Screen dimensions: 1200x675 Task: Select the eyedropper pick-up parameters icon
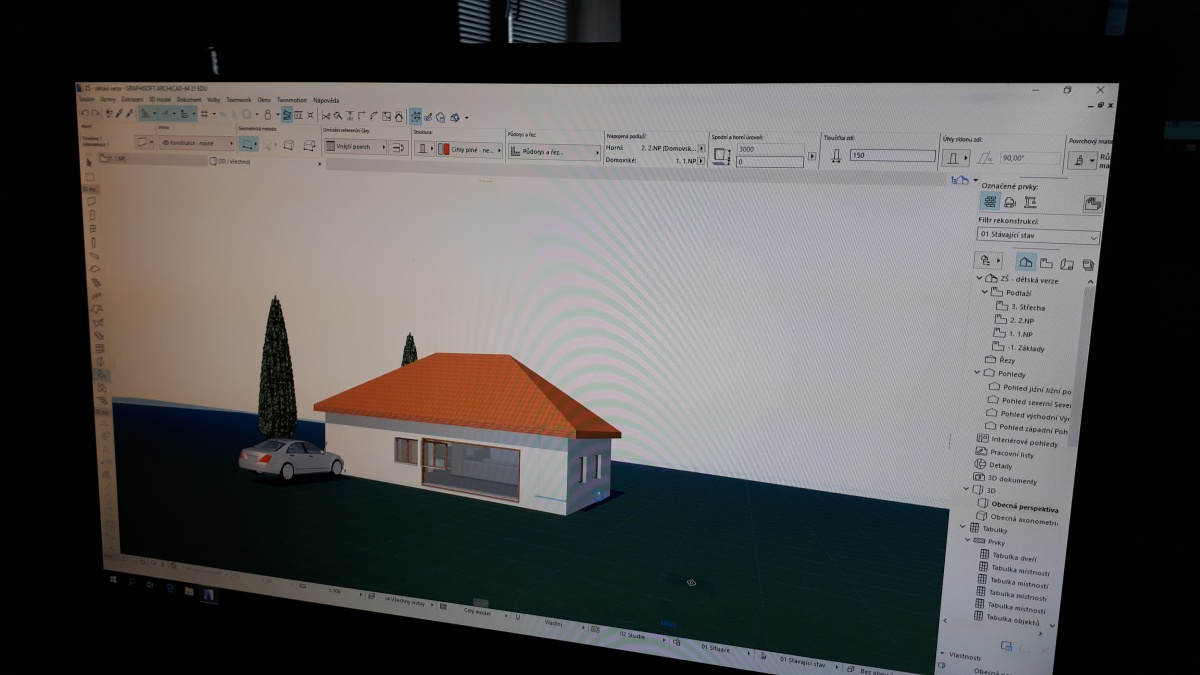[119, 114]
